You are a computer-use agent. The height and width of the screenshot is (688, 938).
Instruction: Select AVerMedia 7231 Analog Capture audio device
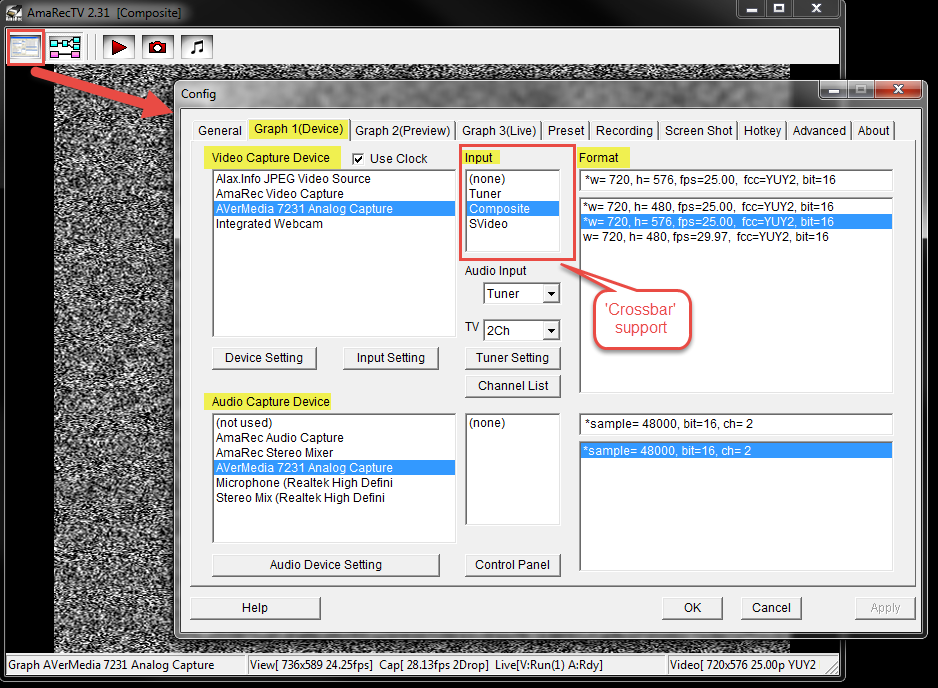click(334, 468)
